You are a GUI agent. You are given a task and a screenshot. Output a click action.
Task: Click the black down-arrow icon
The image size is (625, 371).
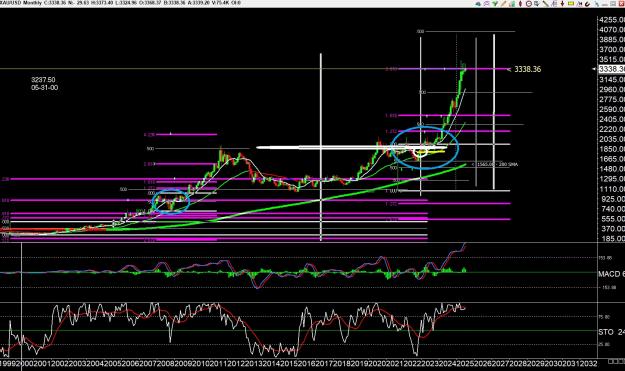click(562, 4)
